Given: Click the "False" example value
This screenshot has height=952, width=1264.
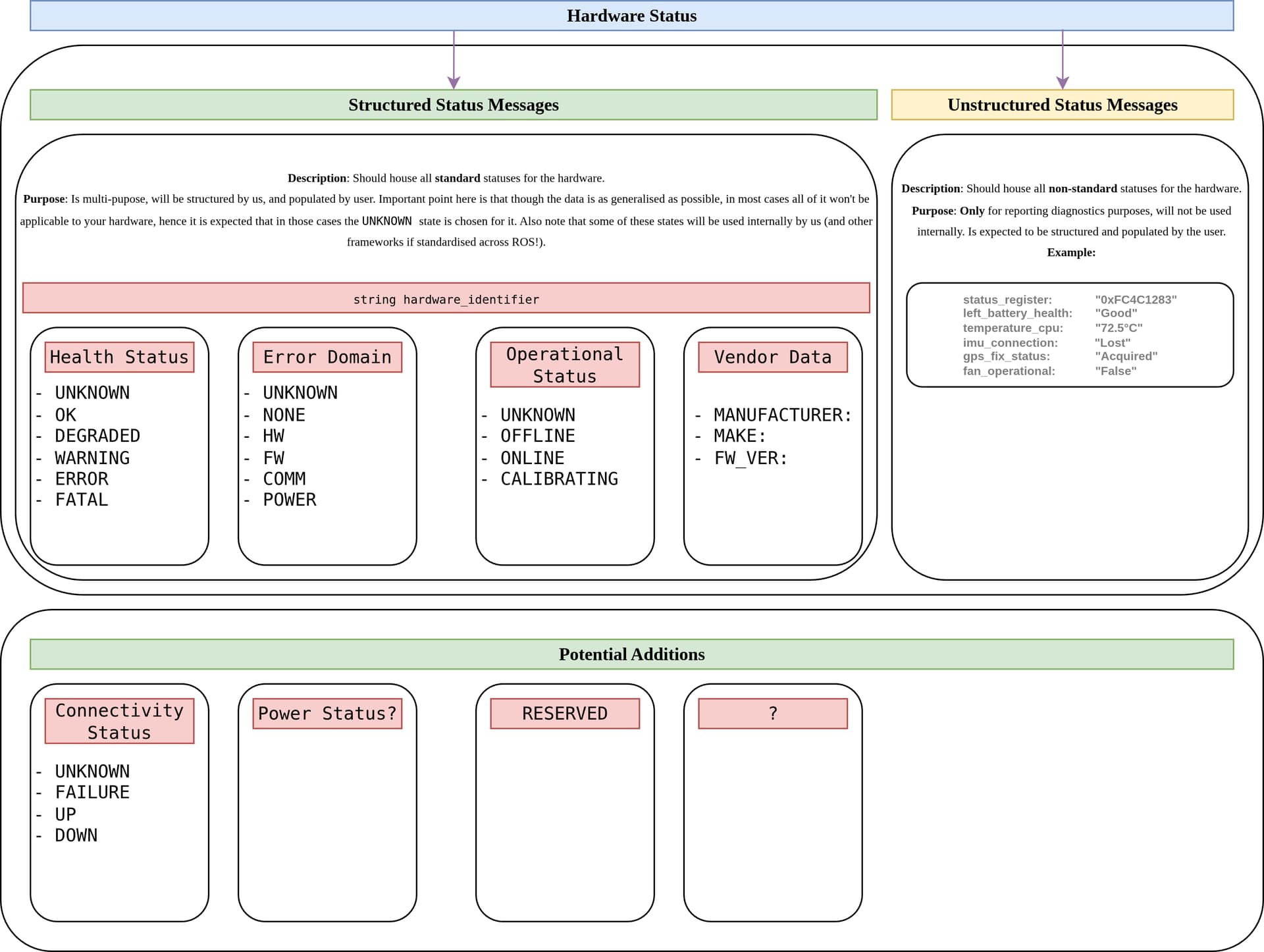Looking at the screenshot, I should click(x=1116, y=371).
